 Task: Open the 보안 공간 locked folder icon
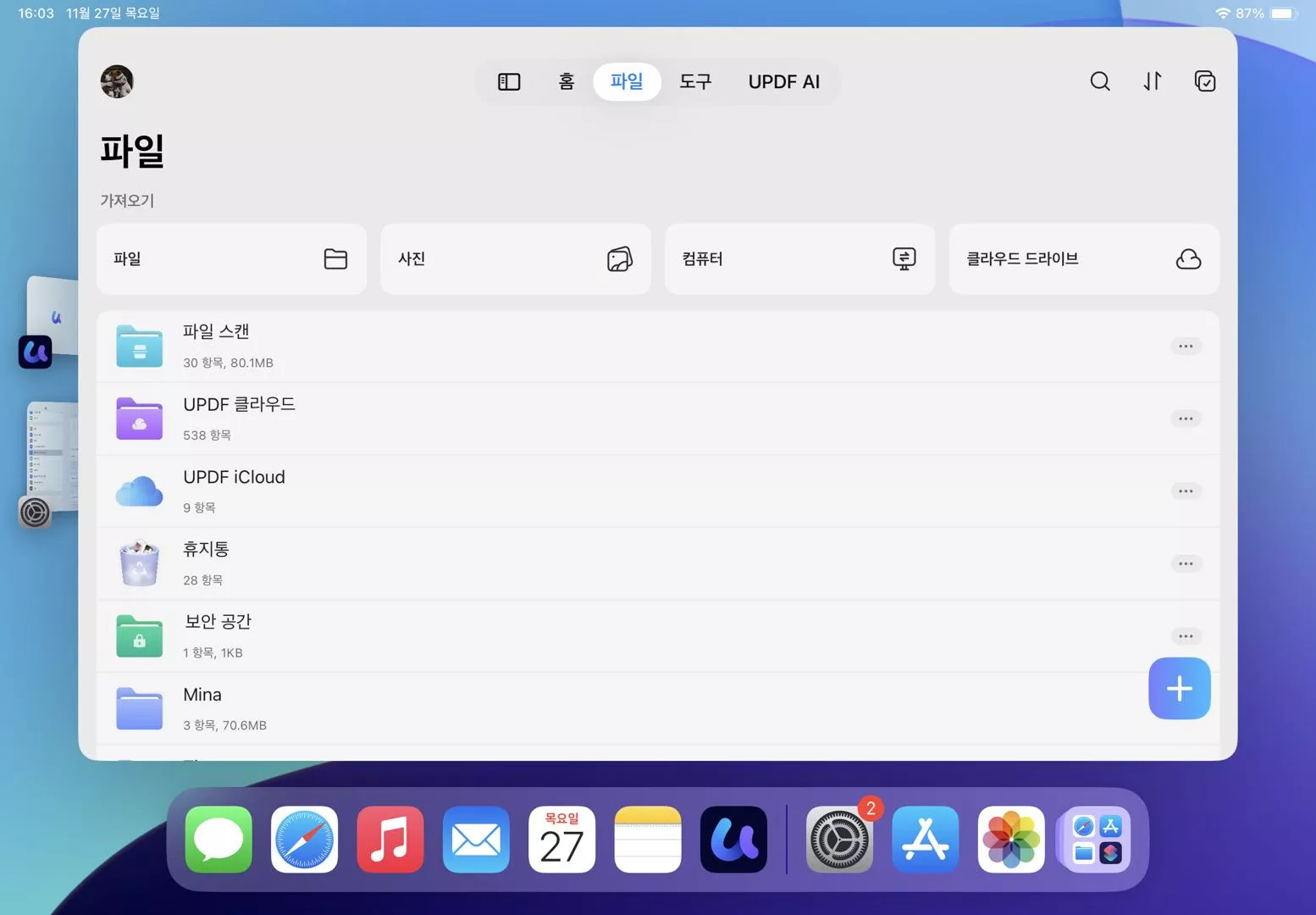(140, 636)
